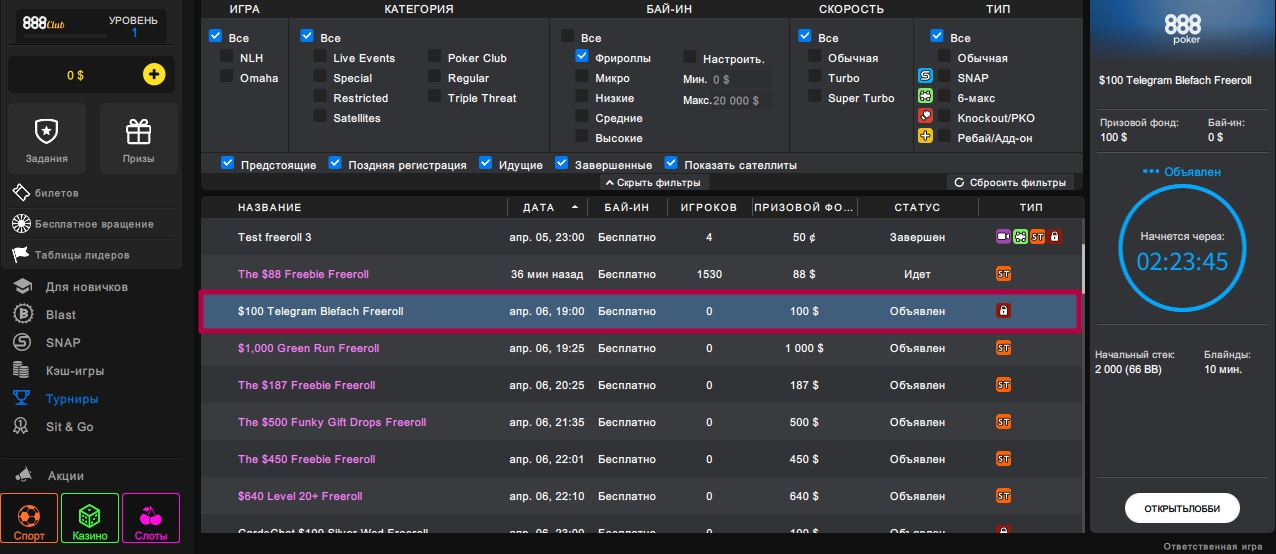The width and height of the screenshot is (1276, 554).
Task: Open The $187 Freebie Freeroll
Action: pos(306,385)
